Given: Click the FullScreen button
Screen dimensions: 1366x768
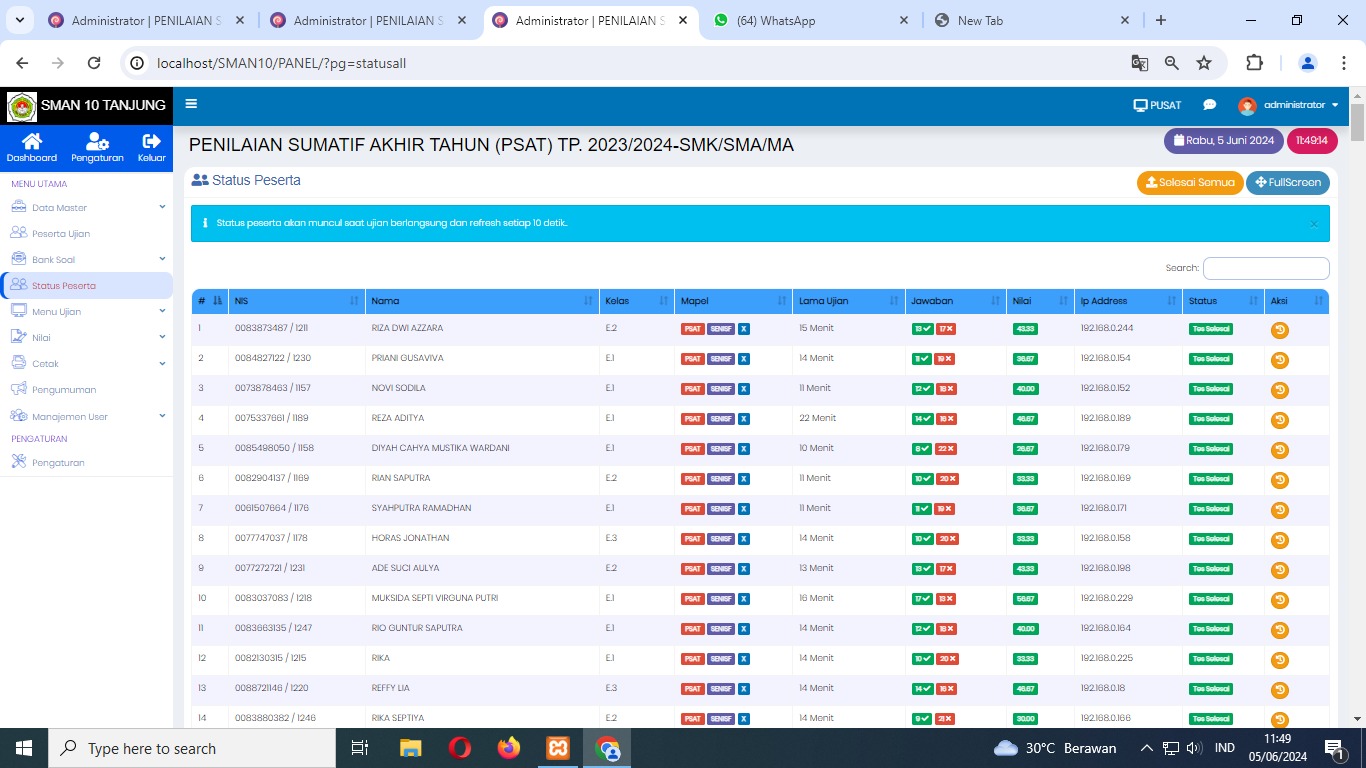Looking at the screenshot, I should point(1287,182).
